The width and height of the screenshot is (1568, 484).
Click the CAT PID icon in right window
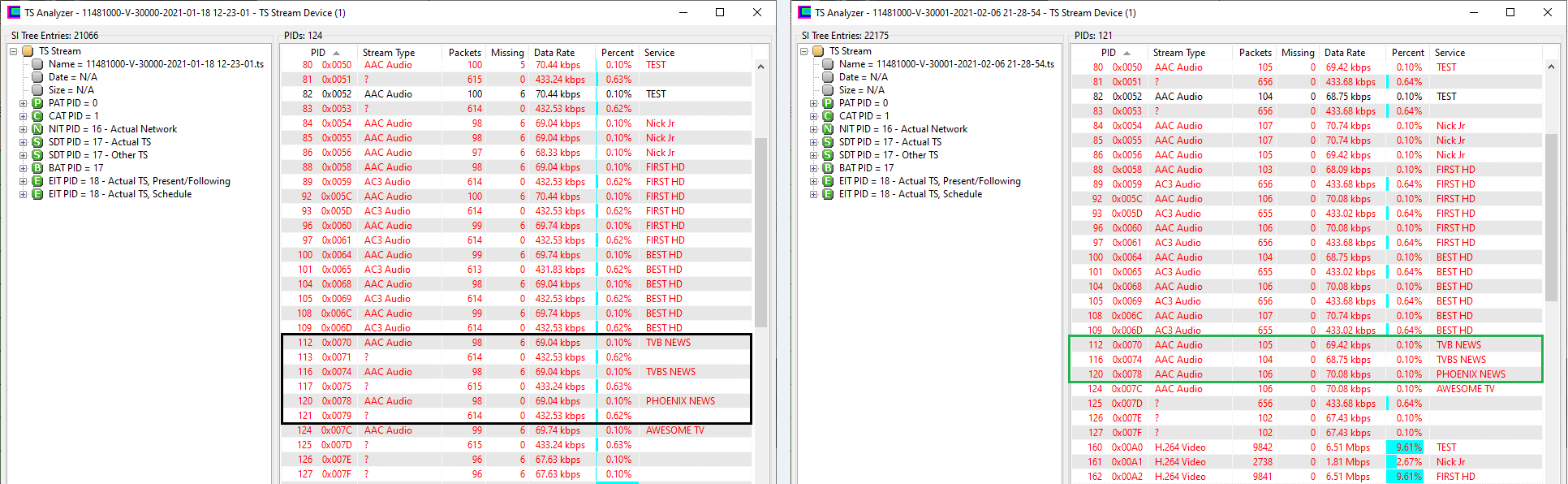[x=828, y=116]
